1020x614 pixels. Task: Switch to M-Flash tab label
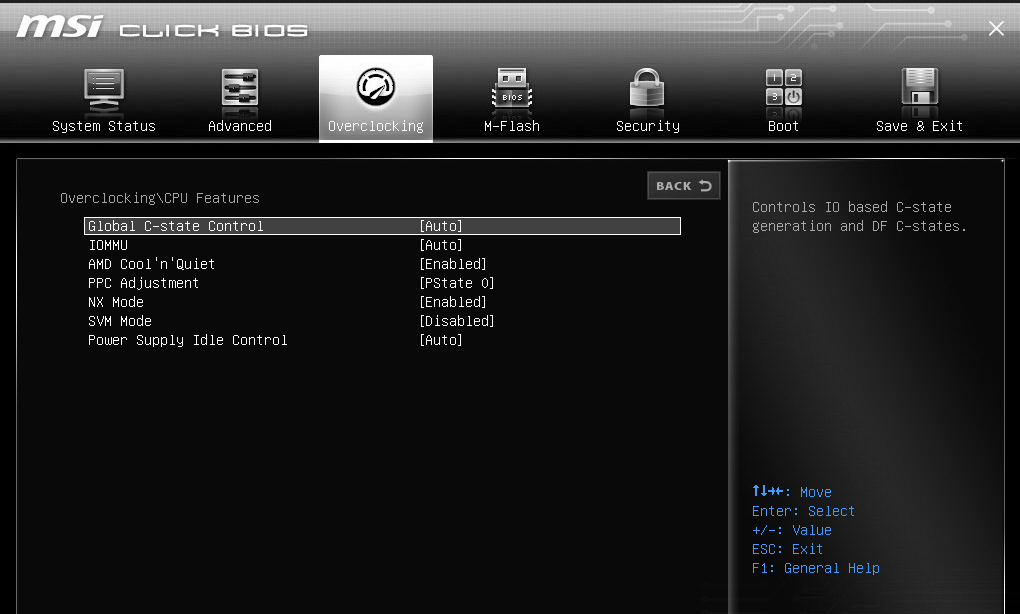click(x=512, y=126)
